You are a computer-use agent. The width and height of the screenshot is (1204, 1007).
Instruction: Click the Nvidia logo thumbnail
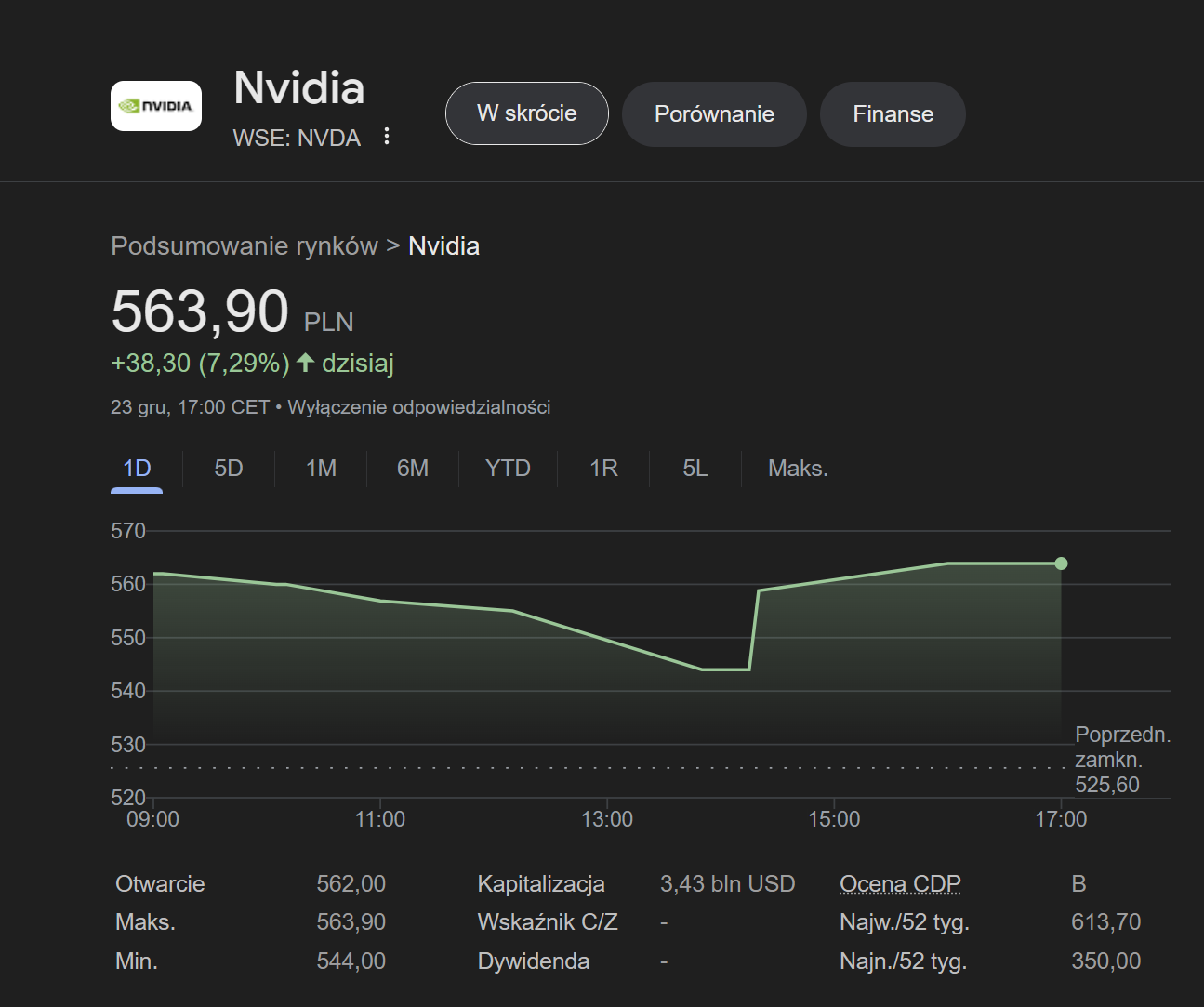tap(156, 106)
